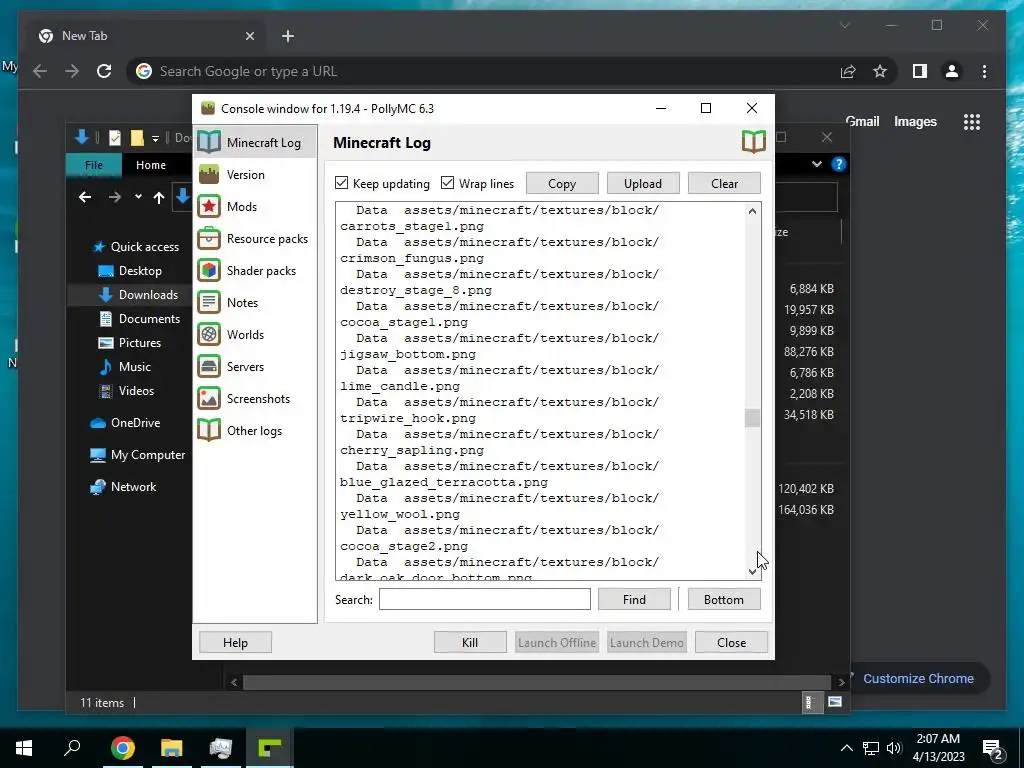The image size is (1024, 768).
Task: Copy the Minecraft log
Action: [x=562, y=184]
